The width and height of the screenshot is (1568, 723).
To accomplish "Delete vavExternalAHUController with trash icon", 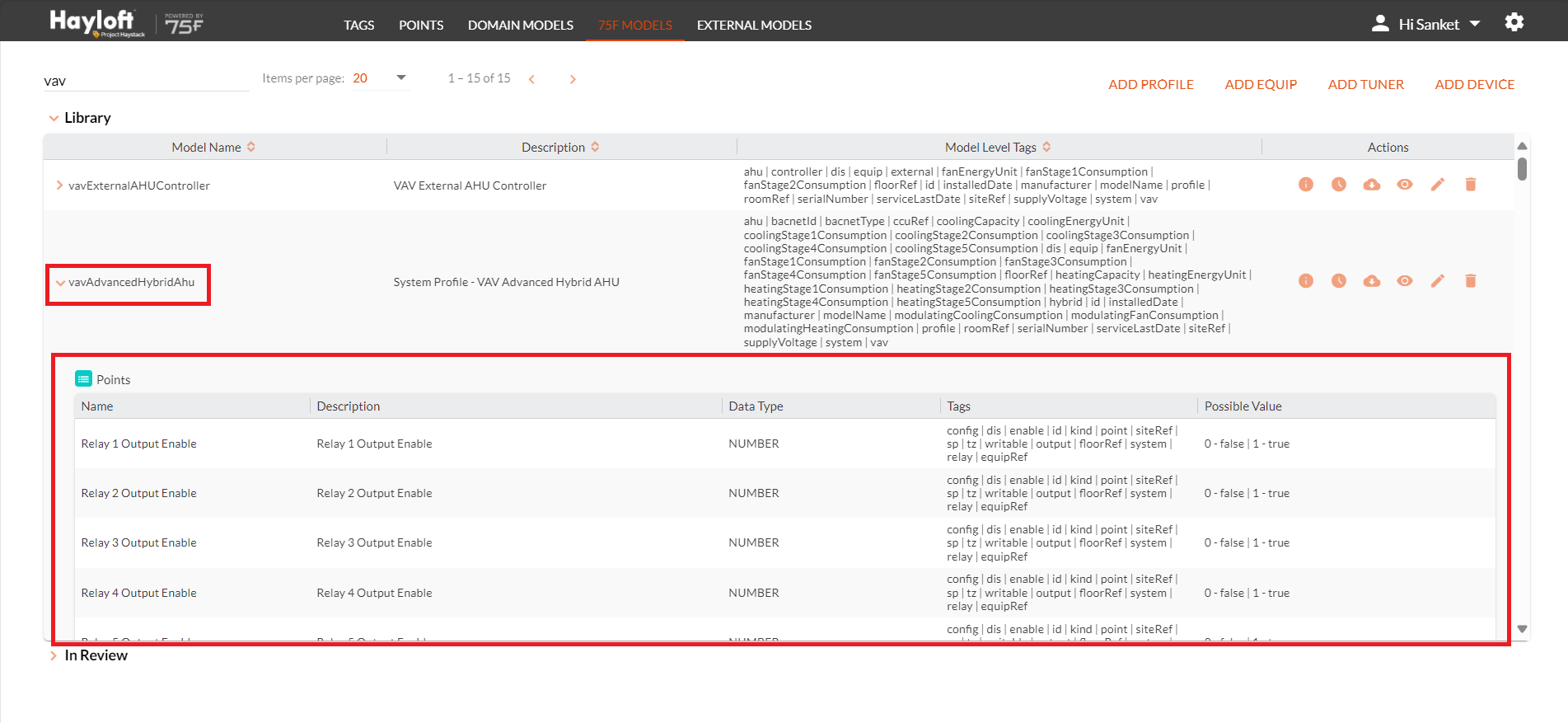I will tap(1471, 185).
